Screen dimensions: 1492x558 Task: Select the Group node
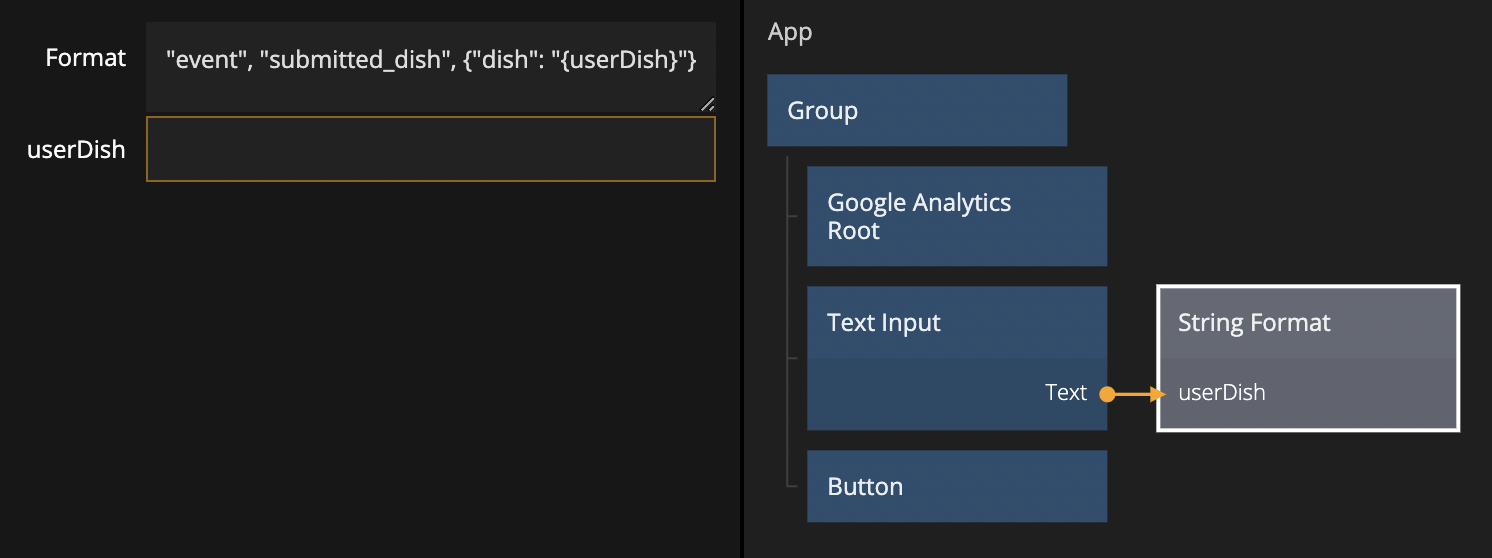[x=916, y=110]
